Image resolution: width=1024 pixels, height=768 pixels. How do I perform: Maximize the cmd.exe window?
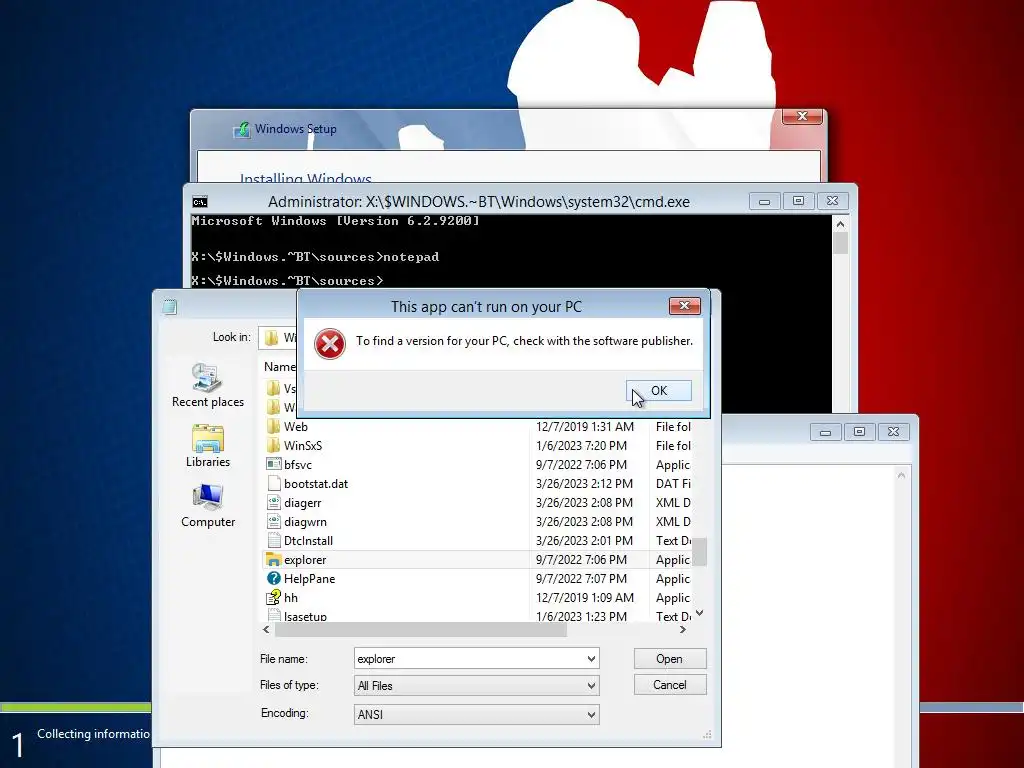pos(798,201)
